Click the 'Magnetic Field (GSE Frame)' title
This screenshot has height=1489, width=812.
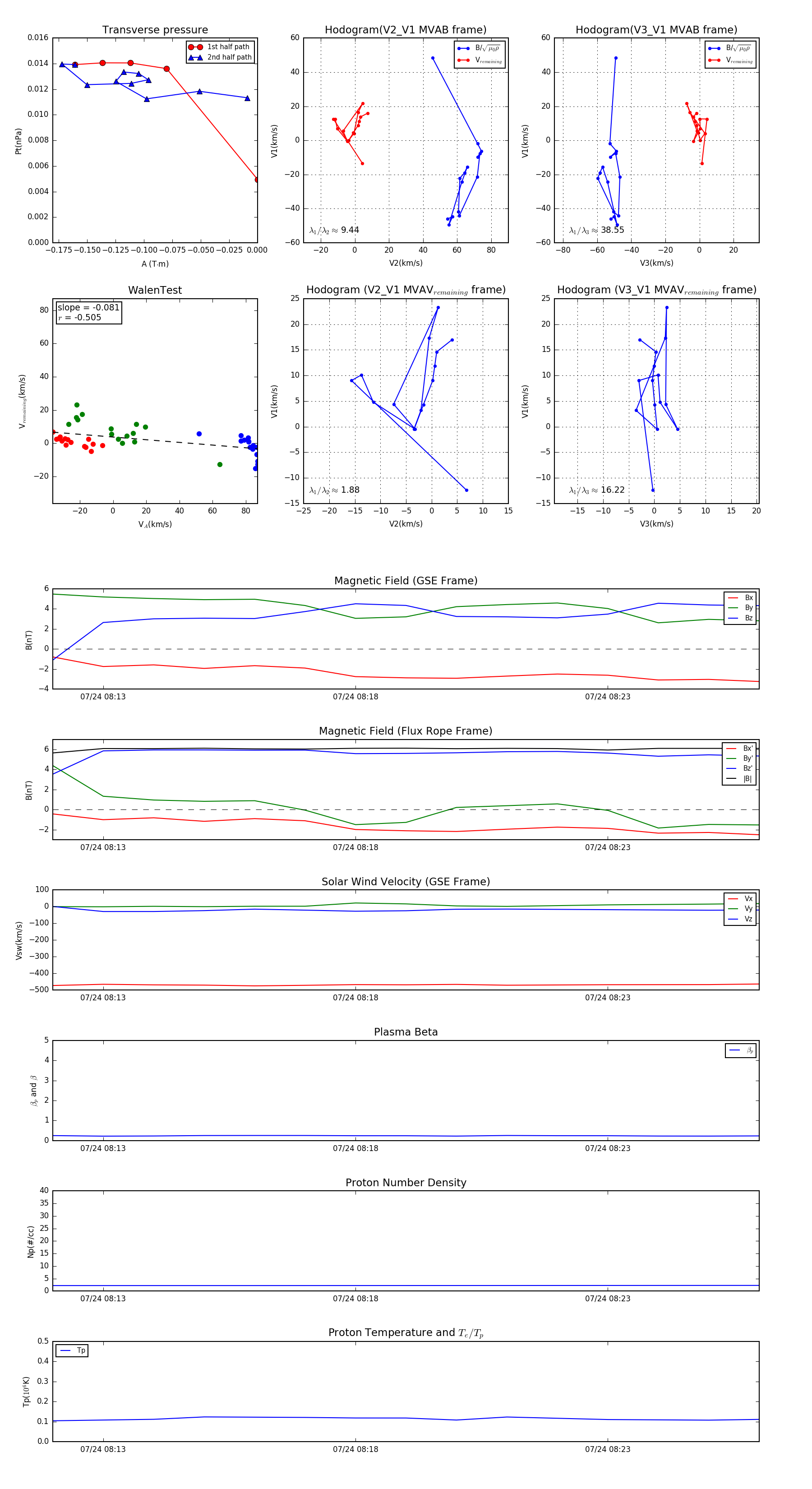click(406, 581)
